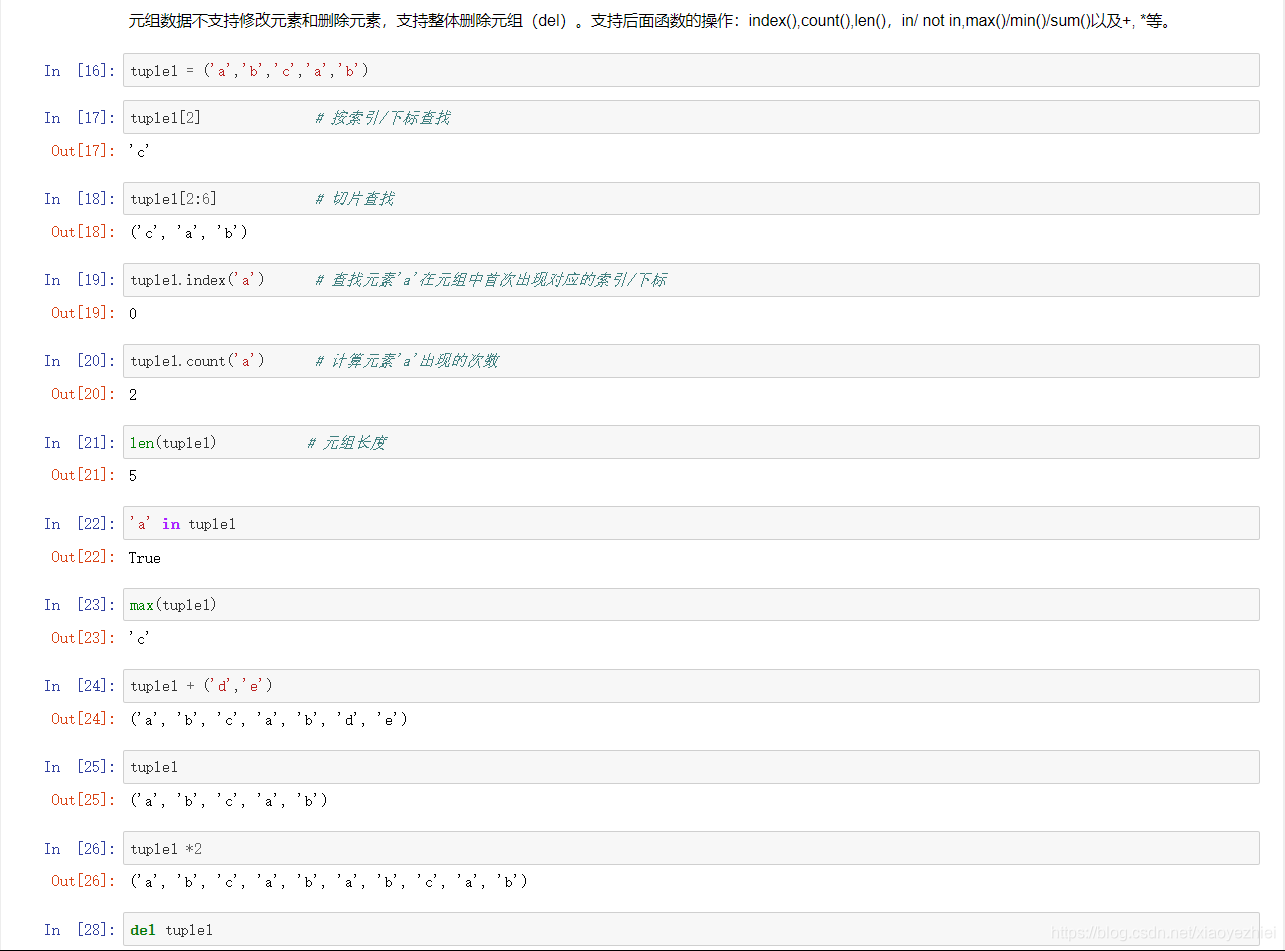Click output value 2 of cell 20

[133, 394]
